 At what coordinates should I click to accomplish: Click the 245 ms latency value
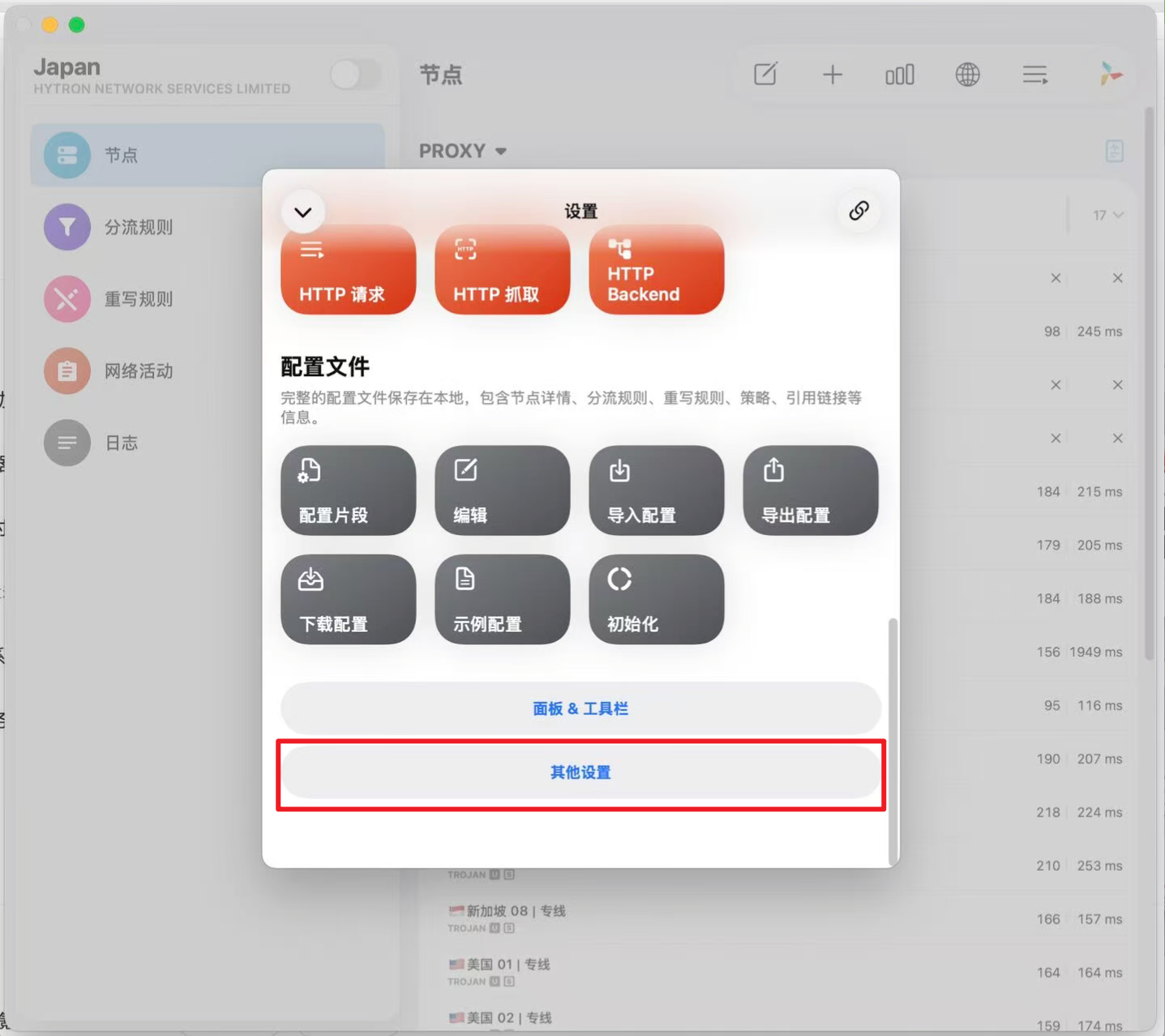pos(1099,332)
